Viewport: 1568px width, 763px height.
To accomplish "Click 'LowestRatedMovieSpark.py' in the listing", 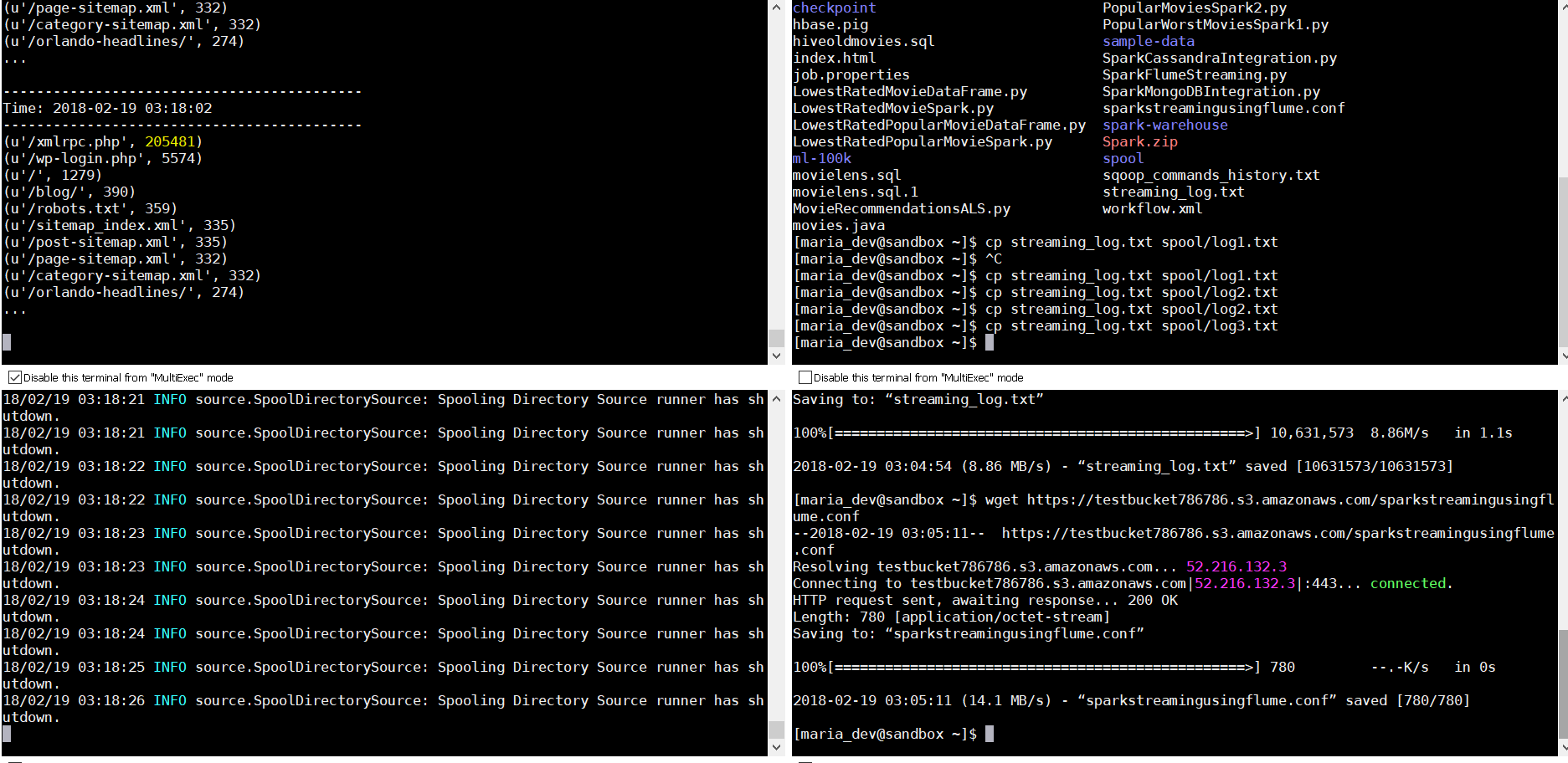I will pyautogui.click(x=893, y=108).
